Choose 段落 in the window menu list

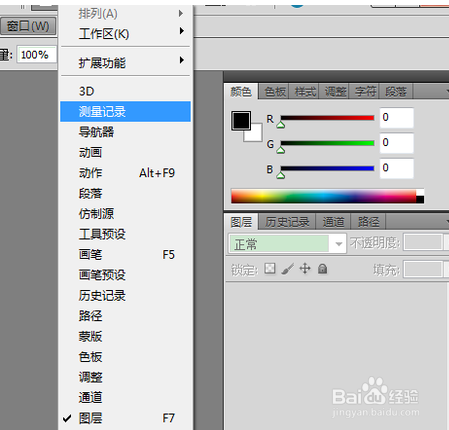coord(125,193)
